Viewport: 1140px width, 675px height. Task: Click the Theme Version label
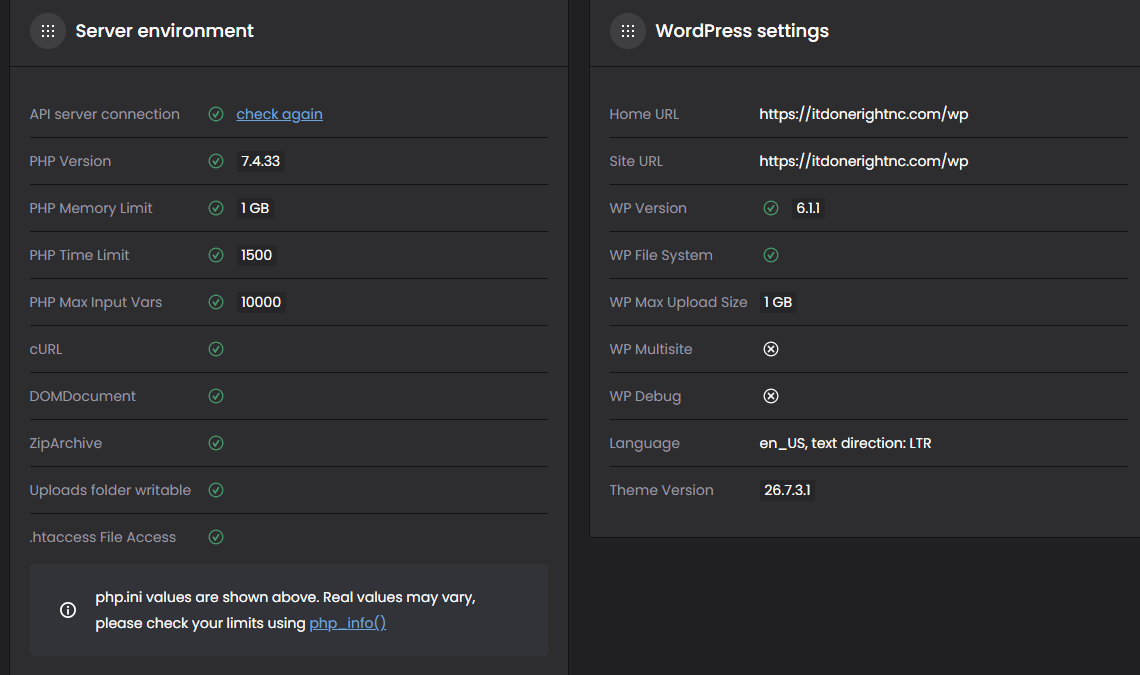click(662, 490)
